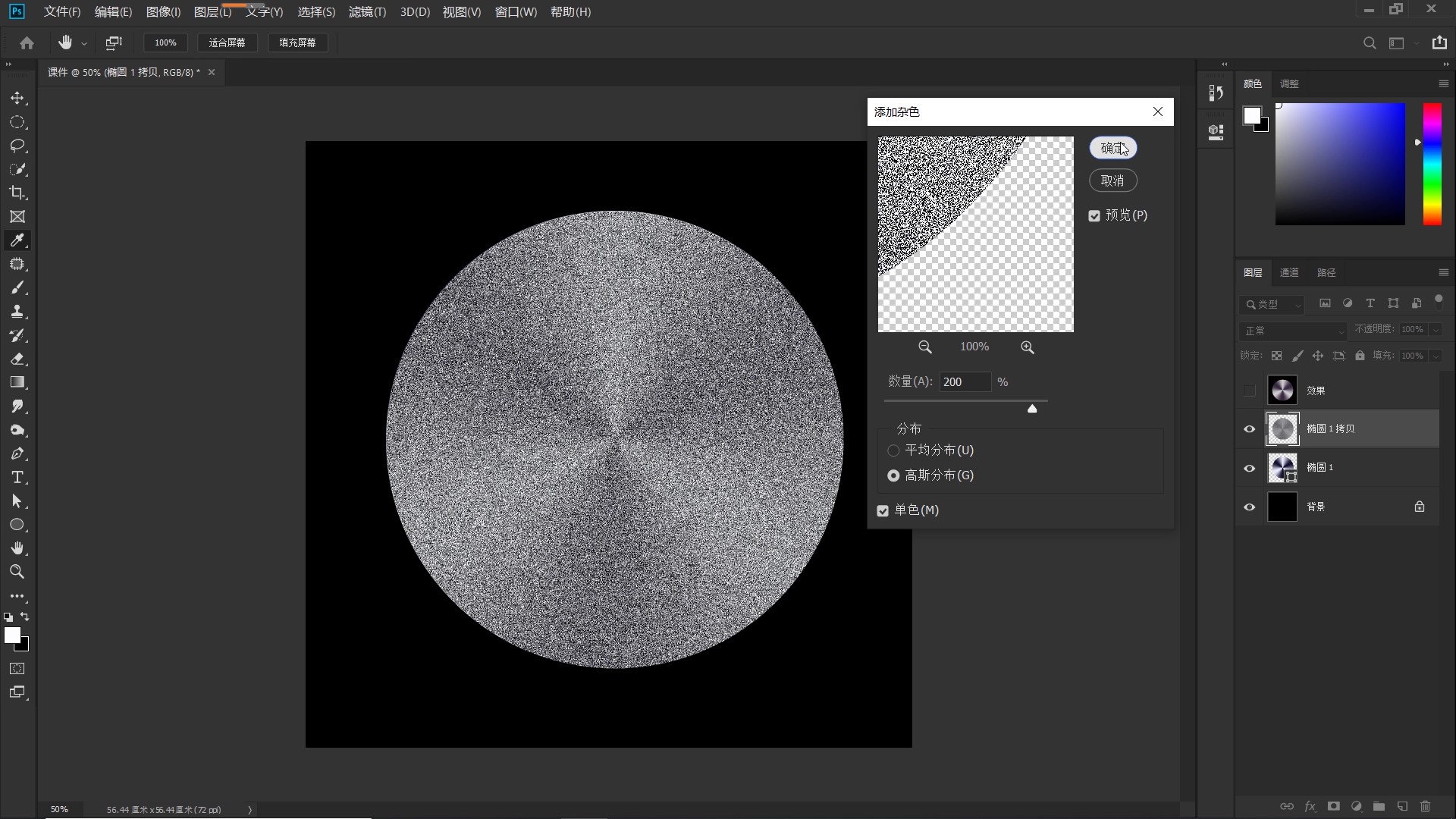Toggle the Monochromatic (单色) checkbox
This screenshot has height=819, width=1456.
pyautogui.click(x=883, y=511)
